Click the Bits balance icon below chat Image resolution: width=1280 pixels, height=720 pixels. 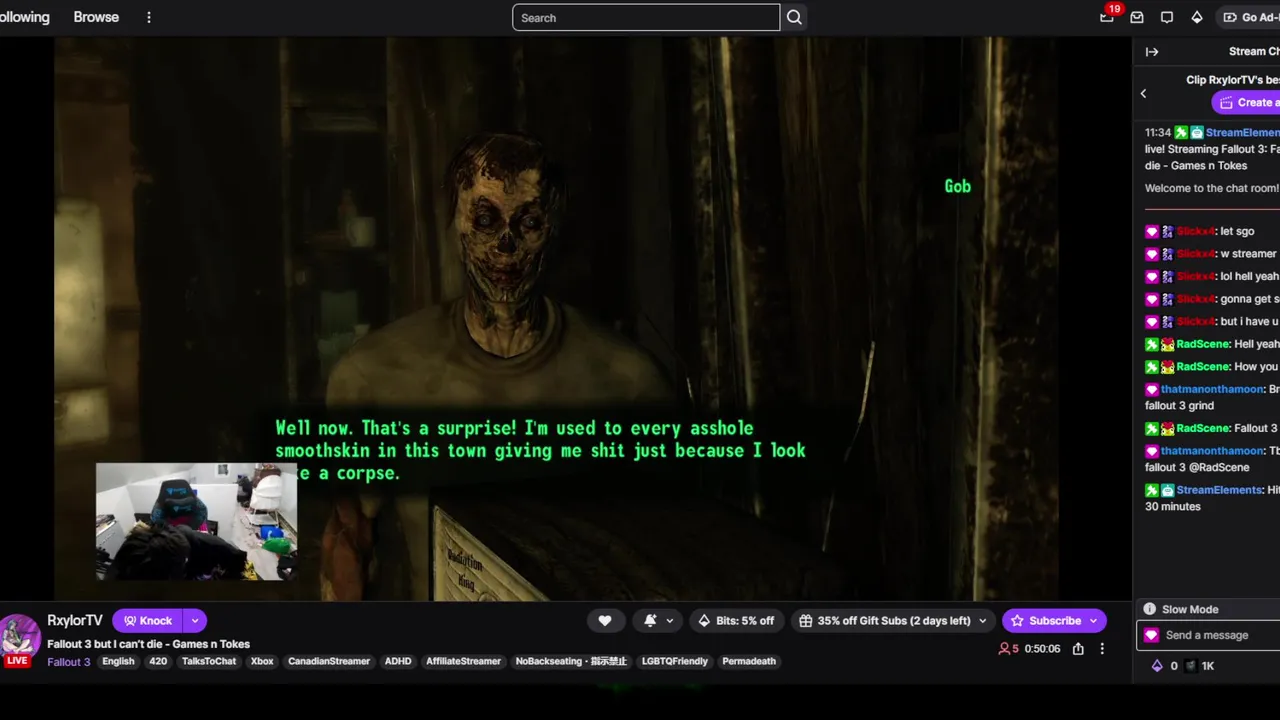point(1157,665)
